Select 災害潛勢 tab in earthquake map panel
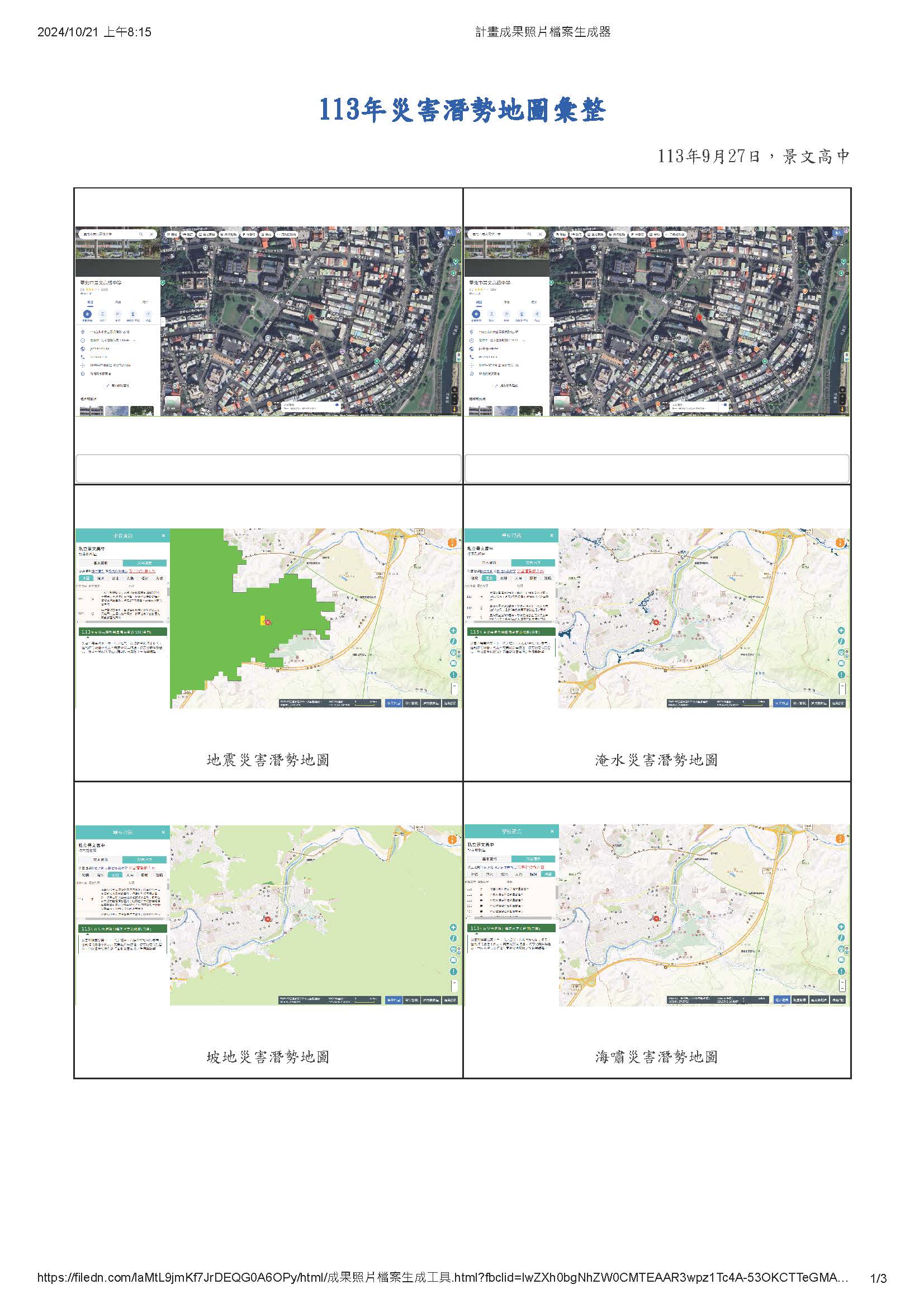 coord(145,563)
